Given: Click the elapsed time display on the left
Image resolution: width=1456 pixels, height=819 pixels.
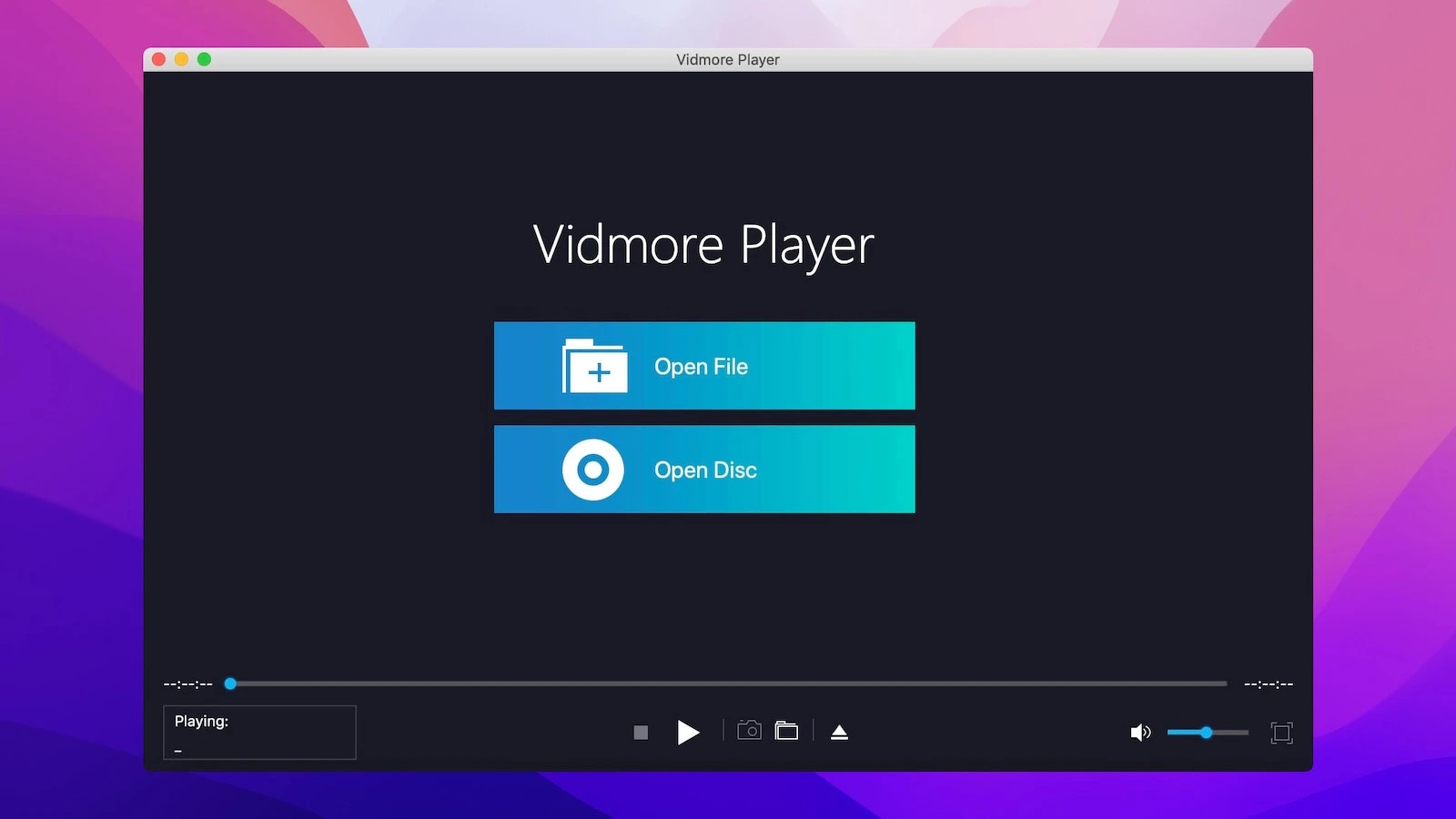Looking at the screenshot, I should click(186, 683).
